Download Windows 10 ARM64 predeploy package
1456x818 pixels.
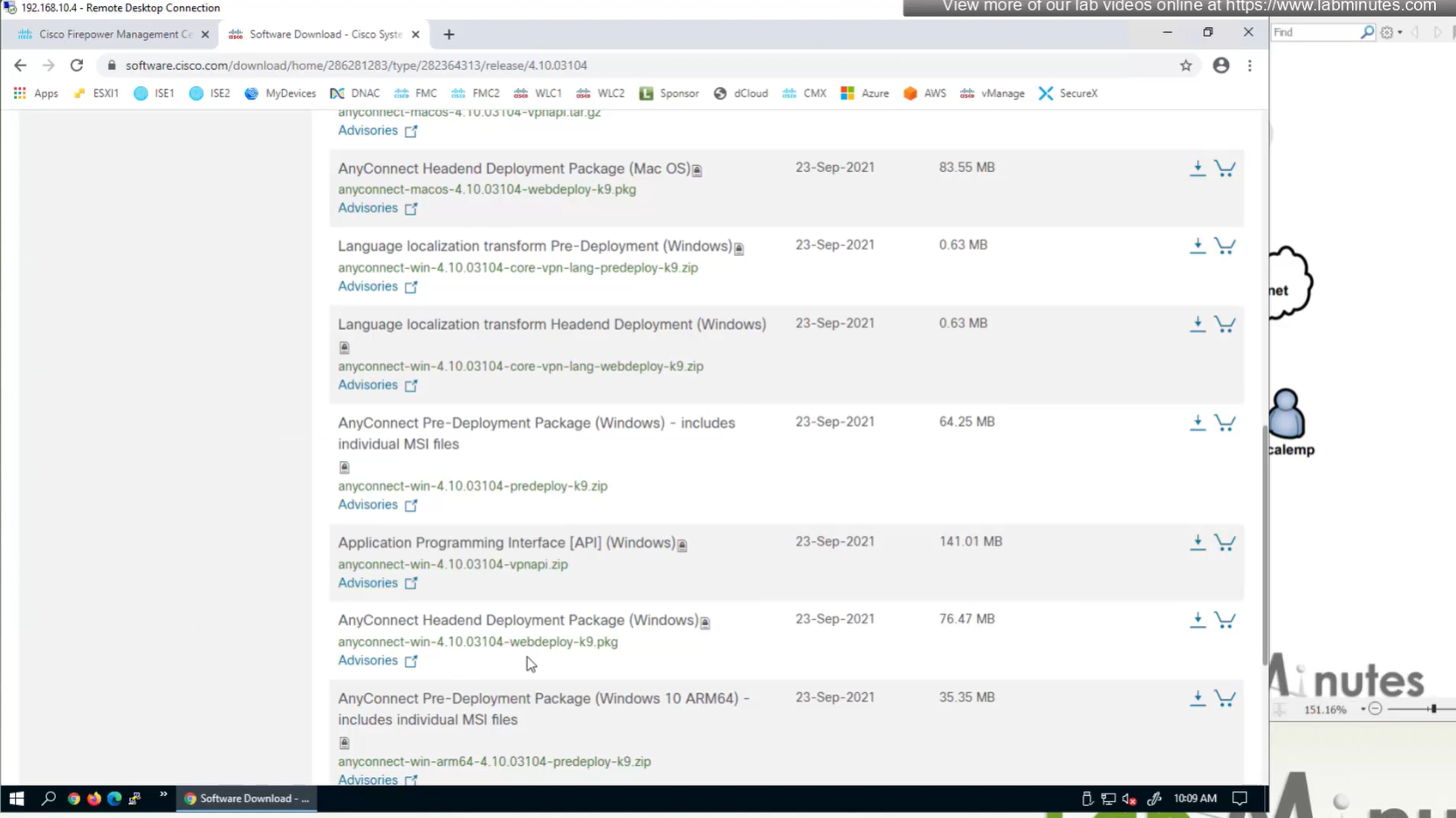[x=1197, y=698]
